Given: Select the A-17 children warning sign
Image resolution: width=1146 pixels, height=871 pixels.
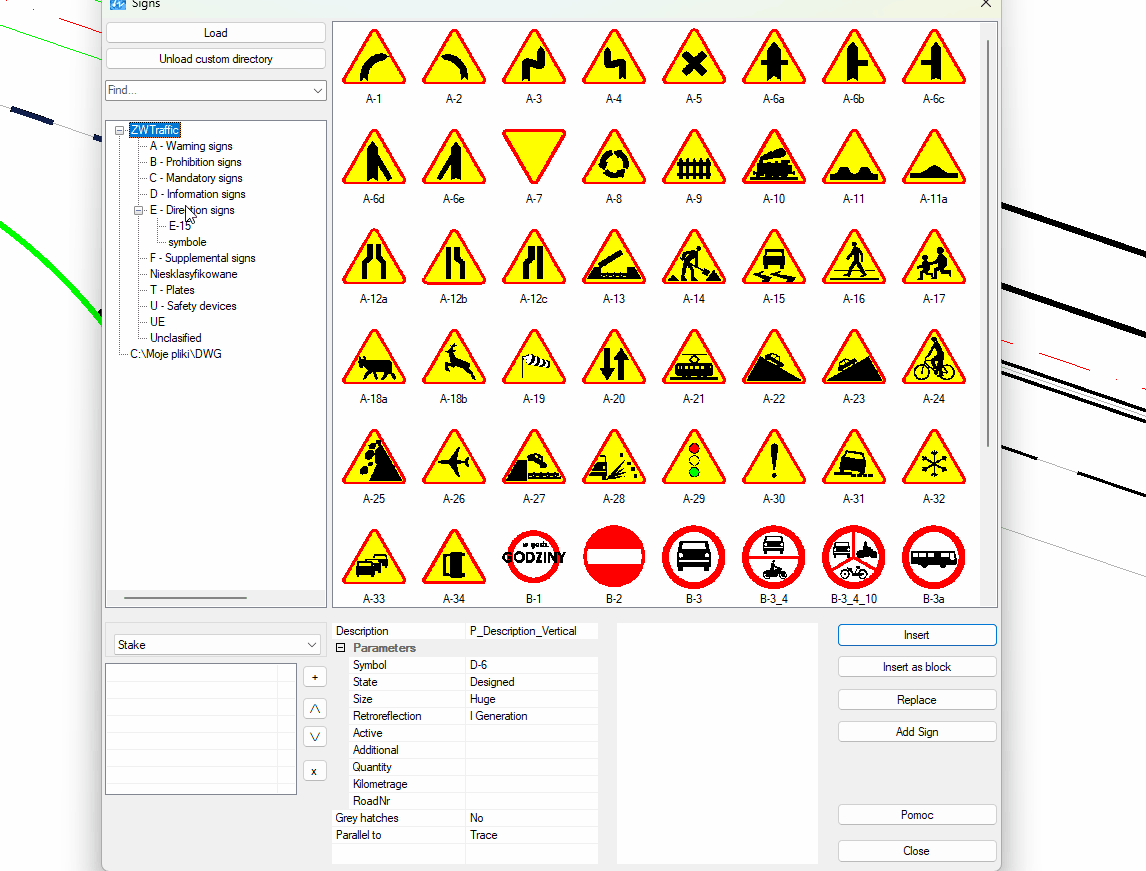Looking at the screenshot, I should pyautogui.click(x=934, y=257).
